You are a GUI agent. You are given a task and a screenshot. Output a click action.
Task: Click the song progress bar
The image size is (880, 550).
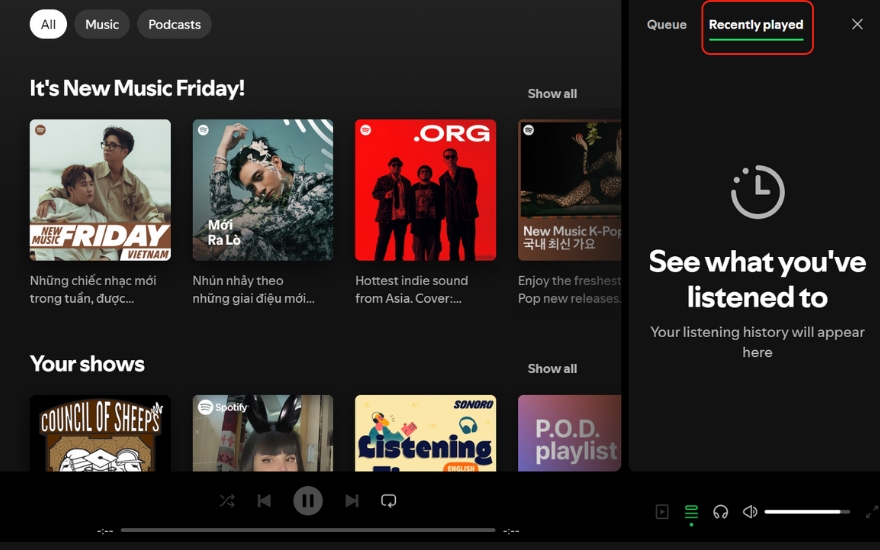click(308, 530)
